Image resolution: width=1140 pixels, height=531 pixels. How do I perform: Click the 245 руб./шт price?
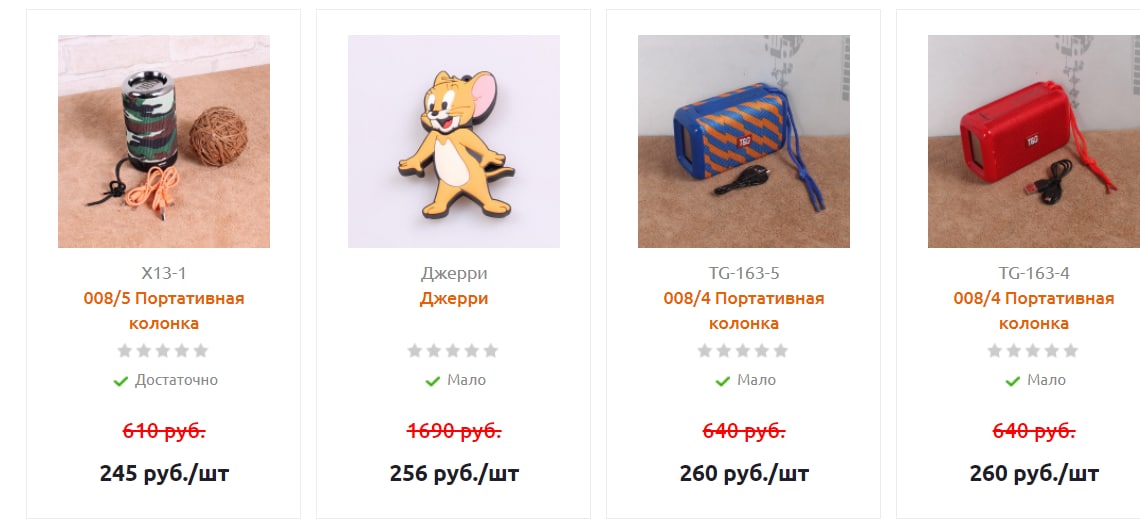pos(164,474)
